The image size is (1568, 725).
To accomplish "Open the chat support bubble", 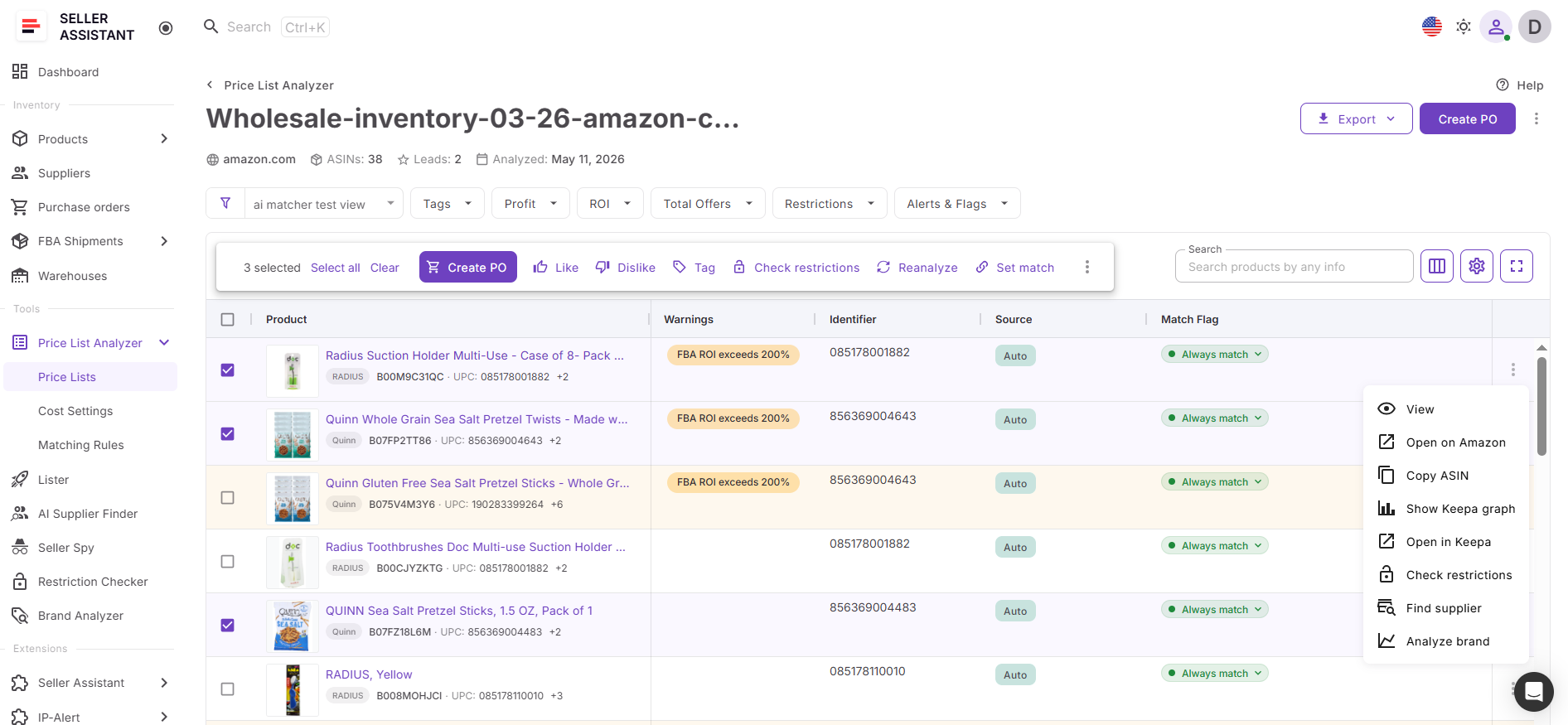I will pyautogui.click(x=1534, y=691).
